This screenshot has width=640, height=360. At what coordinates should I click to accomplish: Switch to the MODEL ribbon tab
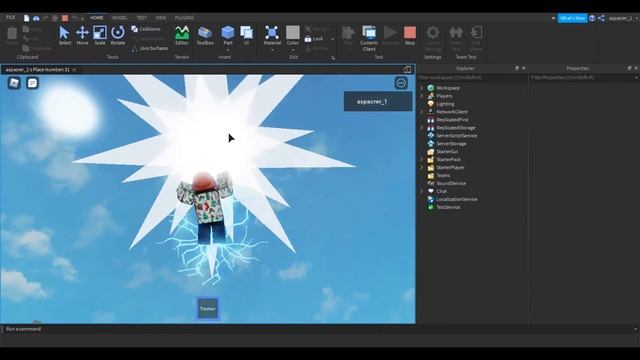click(120, 18)
